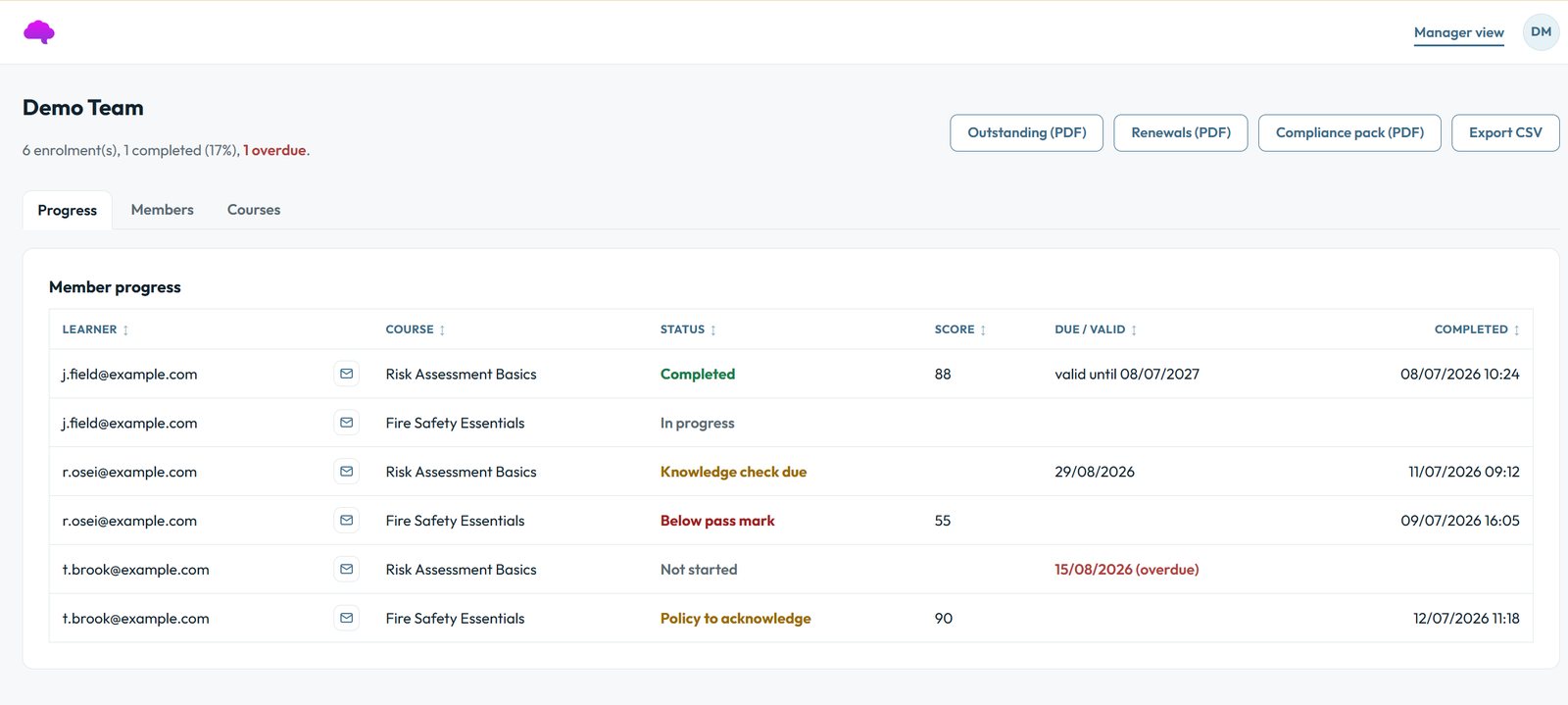Viewport: 1568px width, 705px height.
Task: Click completed time 09/07/2026 16:05
Action: 1460,521
